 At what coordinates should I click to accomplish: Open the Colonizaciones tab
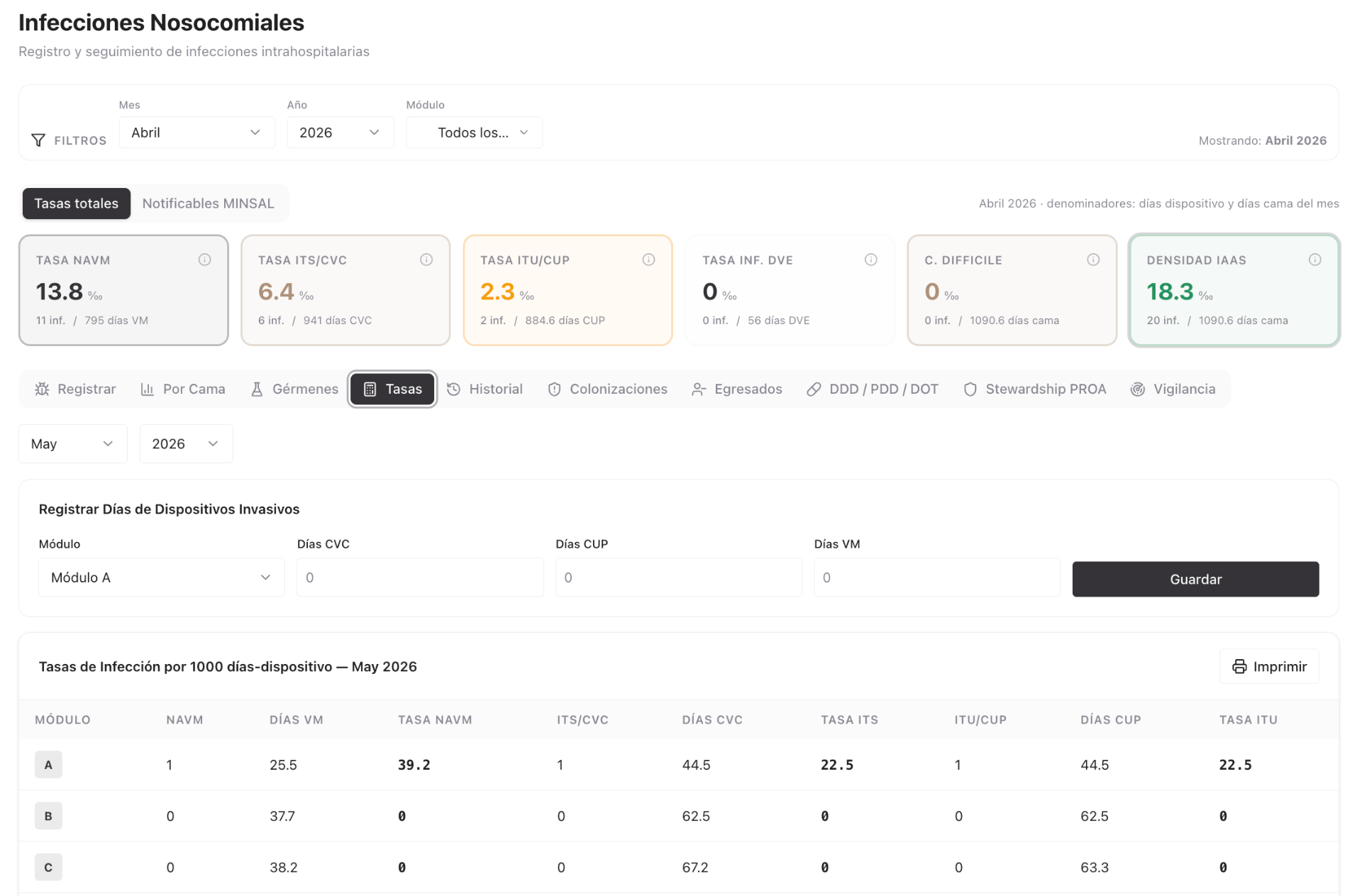[x=607, y=389]
